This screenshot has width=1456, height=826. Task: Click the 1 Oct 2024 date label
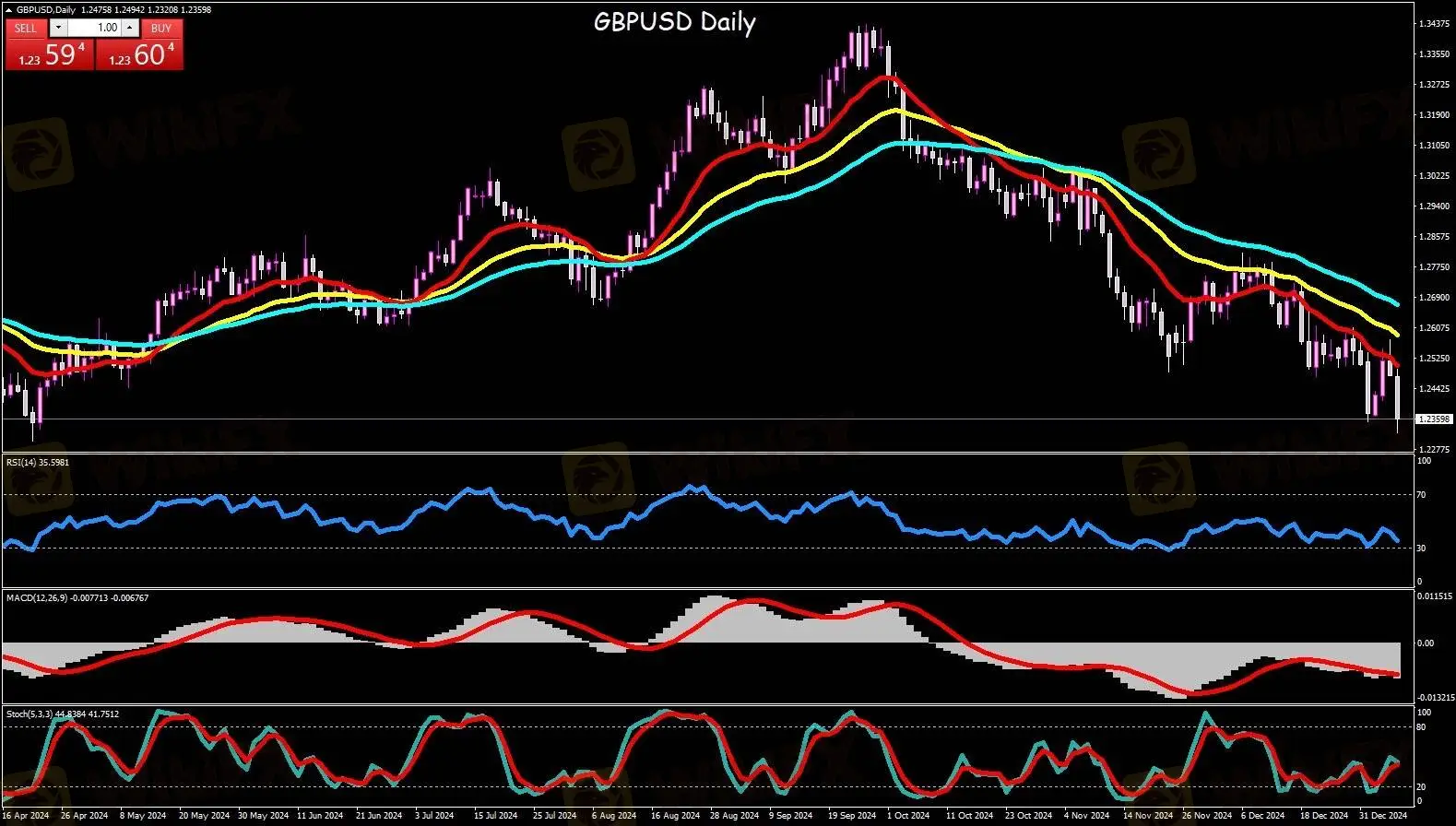pos(908,816)
